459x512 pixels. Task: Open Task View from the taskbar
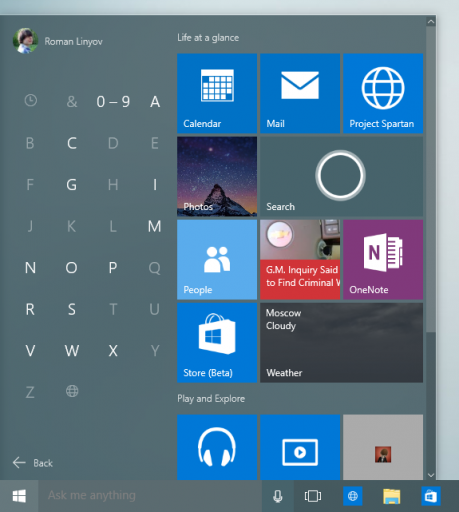tap(313, 496)
